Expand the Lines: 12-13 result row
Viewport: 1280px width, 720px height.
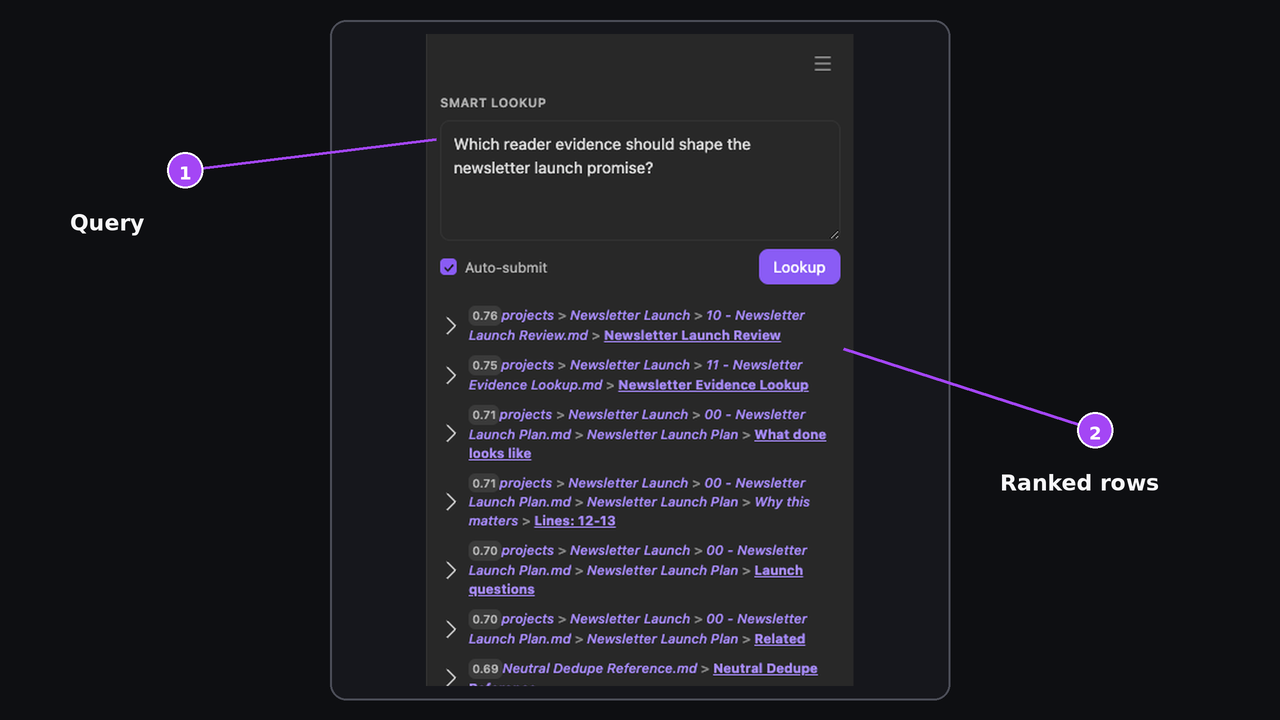(451, 502)
